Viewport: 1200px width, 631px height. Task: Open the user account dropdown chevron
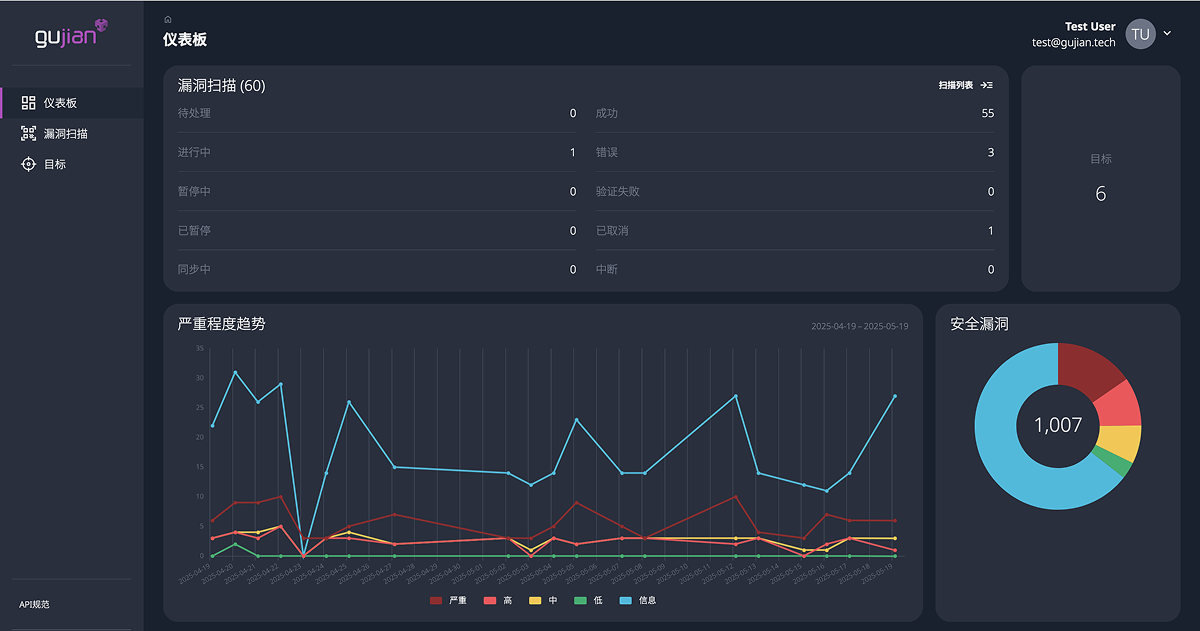[1166, 33]
